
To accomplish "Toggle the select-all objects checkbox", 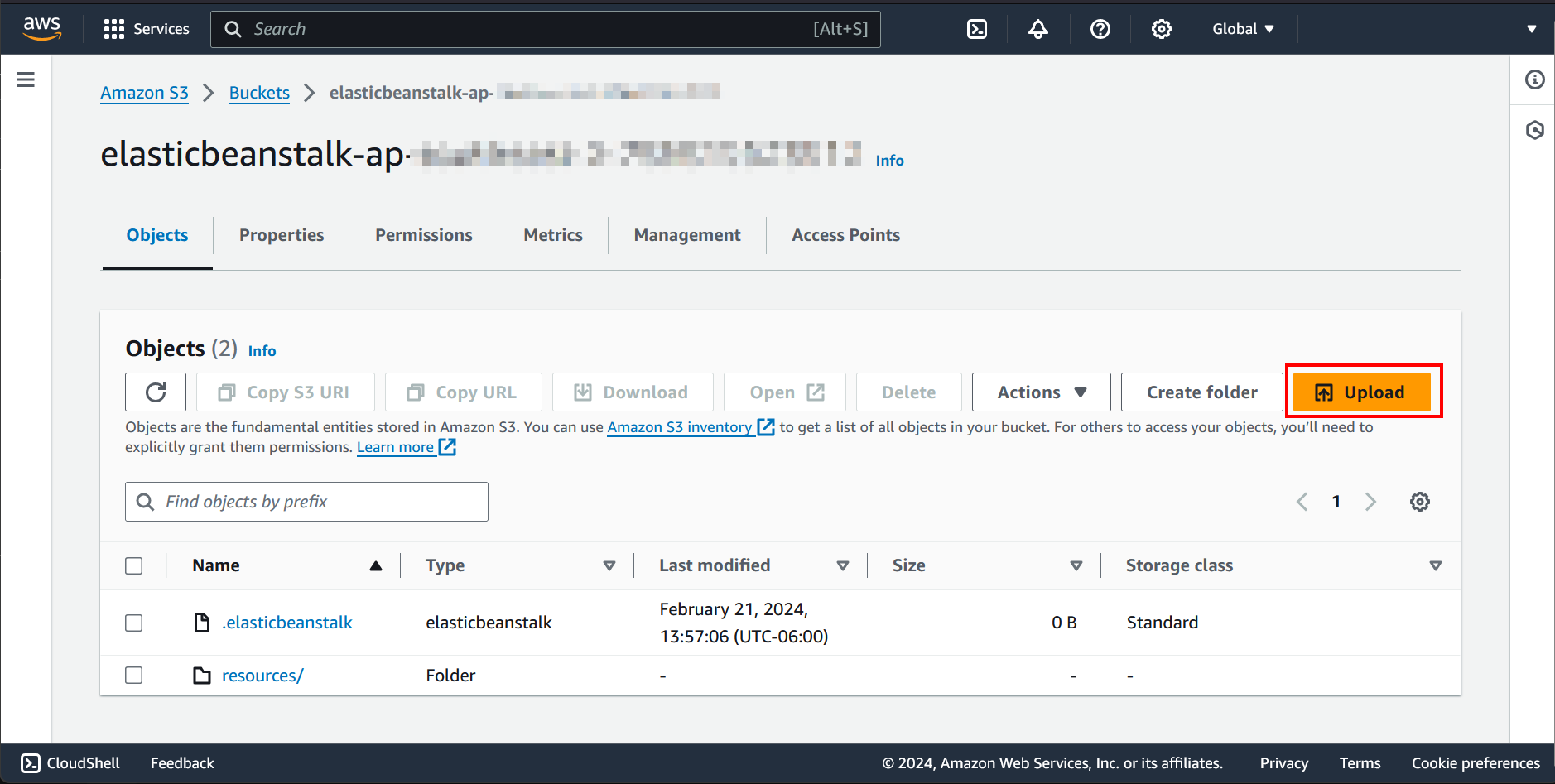I will (x=133, y=565).
